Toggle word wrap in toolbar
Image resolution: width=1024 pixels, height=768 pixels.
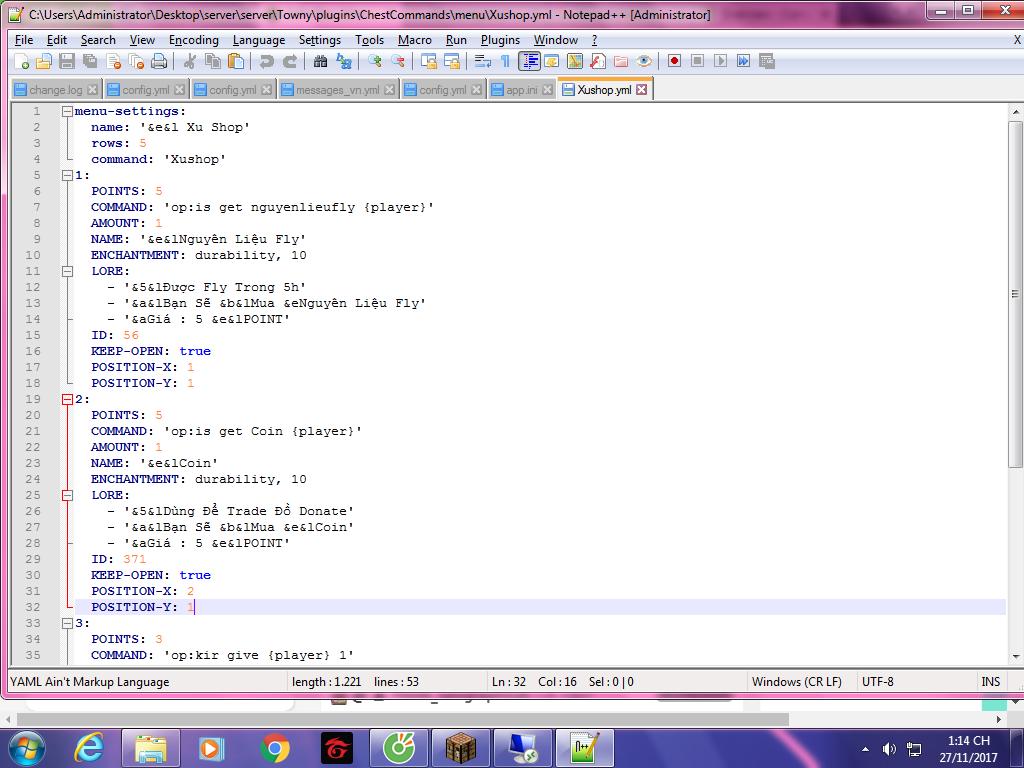click(x=482, y=61)
